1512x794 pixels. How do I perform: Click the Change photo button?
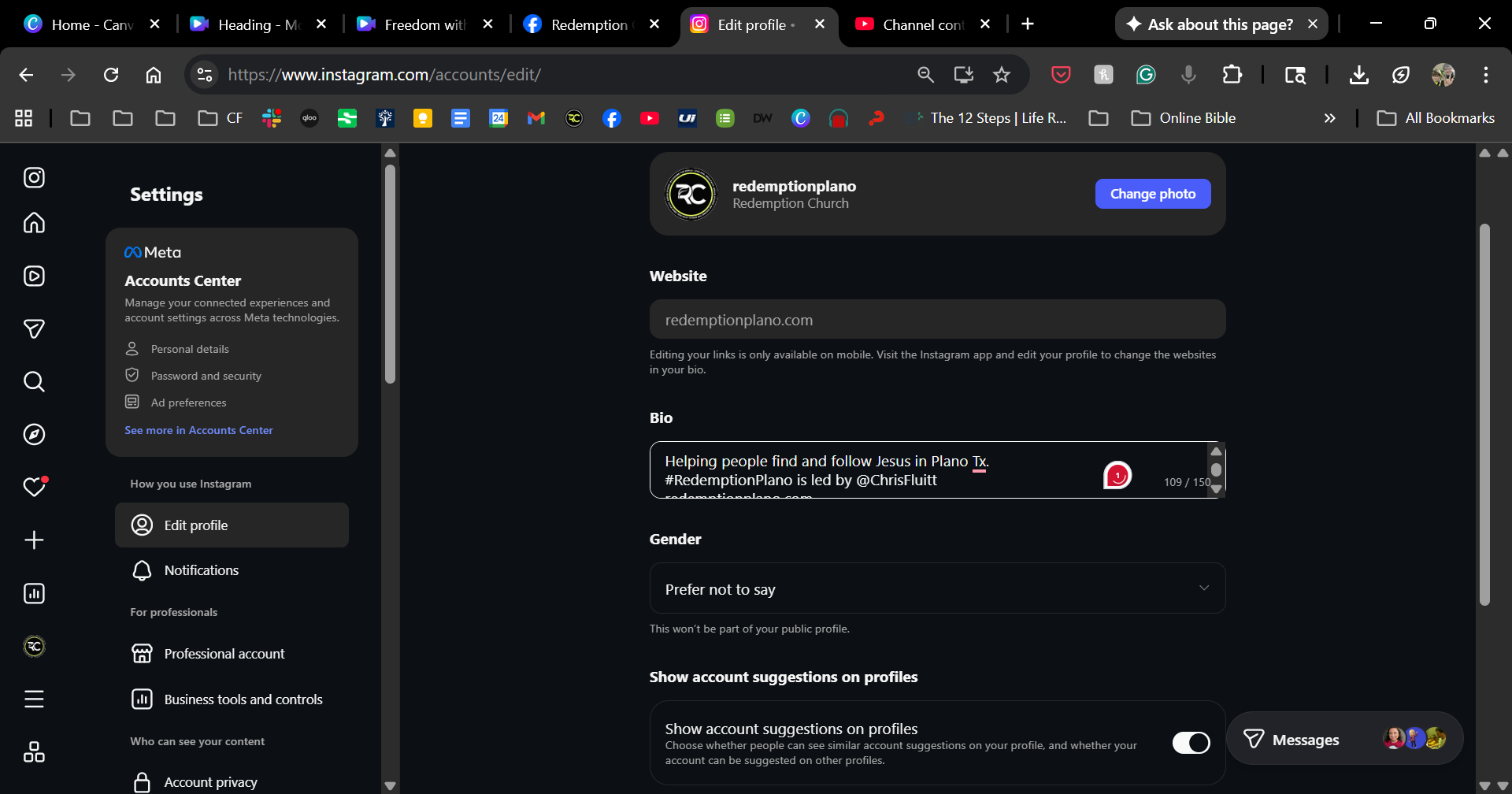click(x=1152, y=194)
